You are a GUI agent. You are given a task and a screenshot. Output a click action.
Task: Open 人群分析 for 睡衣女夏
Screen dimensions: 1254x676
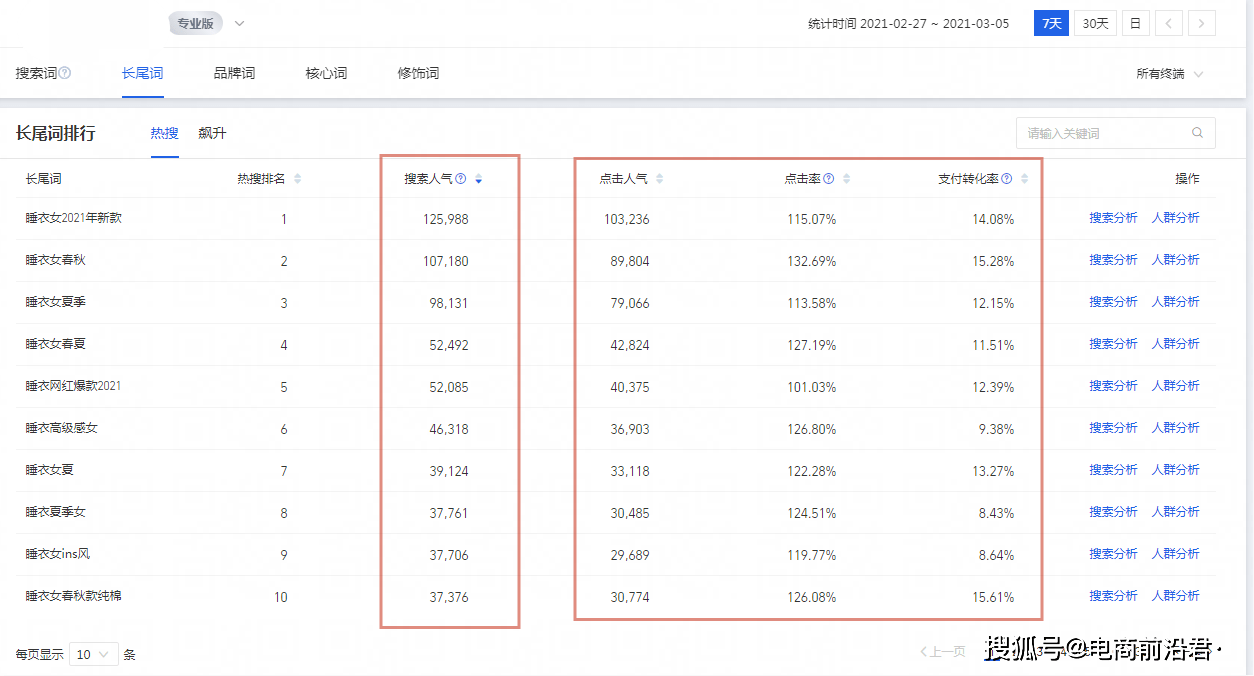click(x=1176, y=470)
